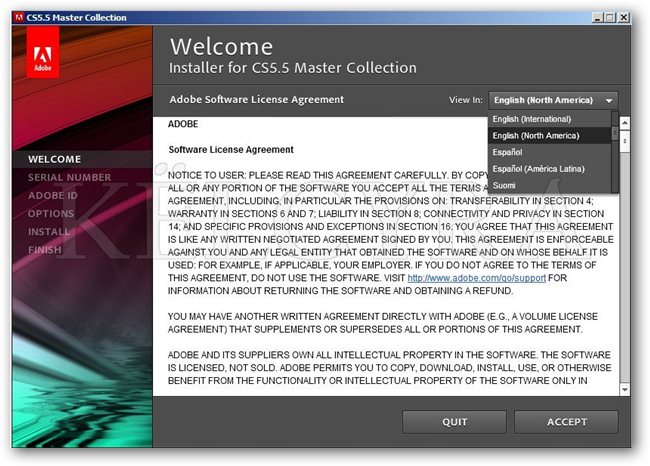Select the ADOBE ID step
Viewport: 650px width, 466px height.
[53, 195]
